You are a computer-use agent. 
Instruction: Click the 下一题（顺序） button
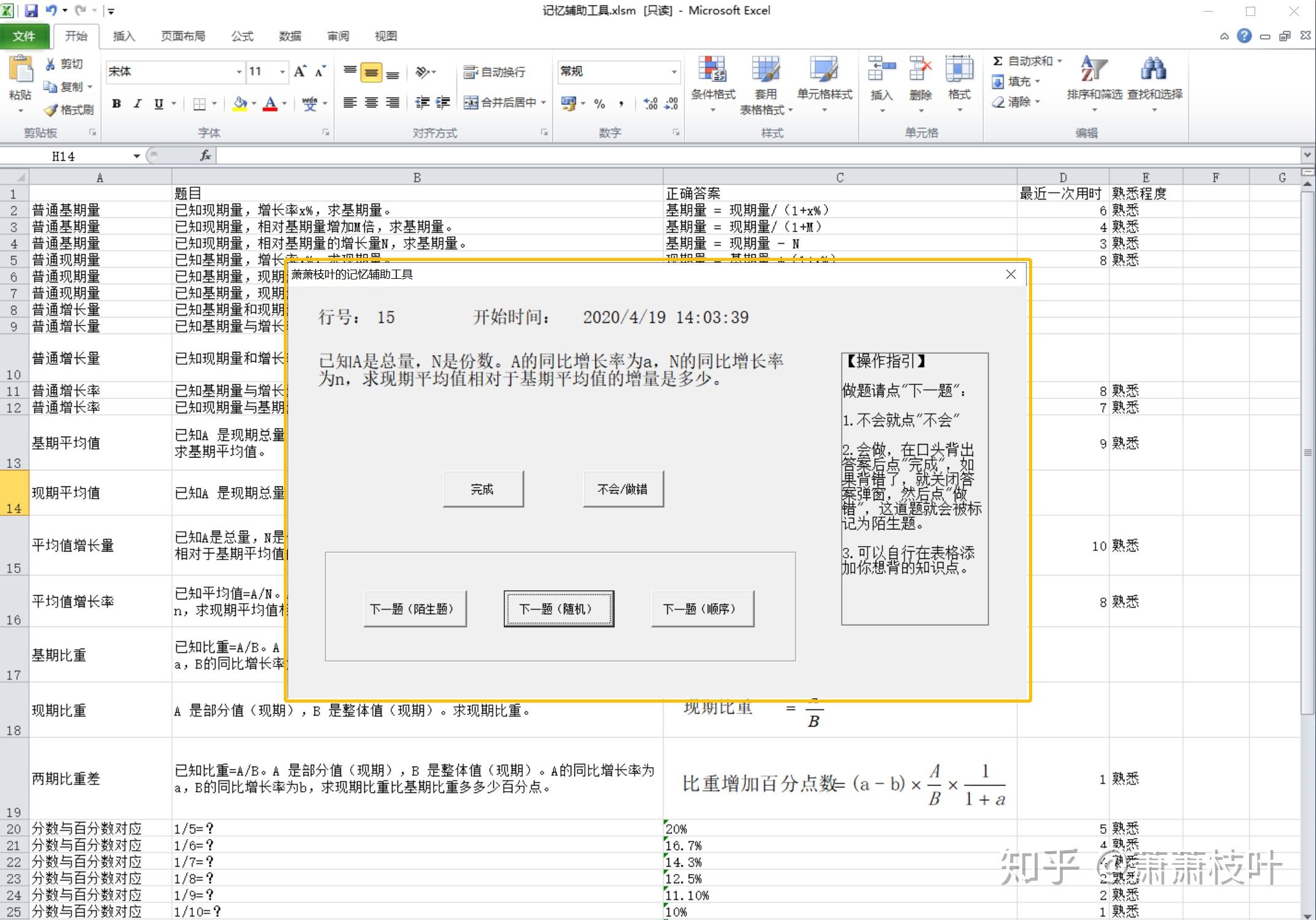(702, 609)
